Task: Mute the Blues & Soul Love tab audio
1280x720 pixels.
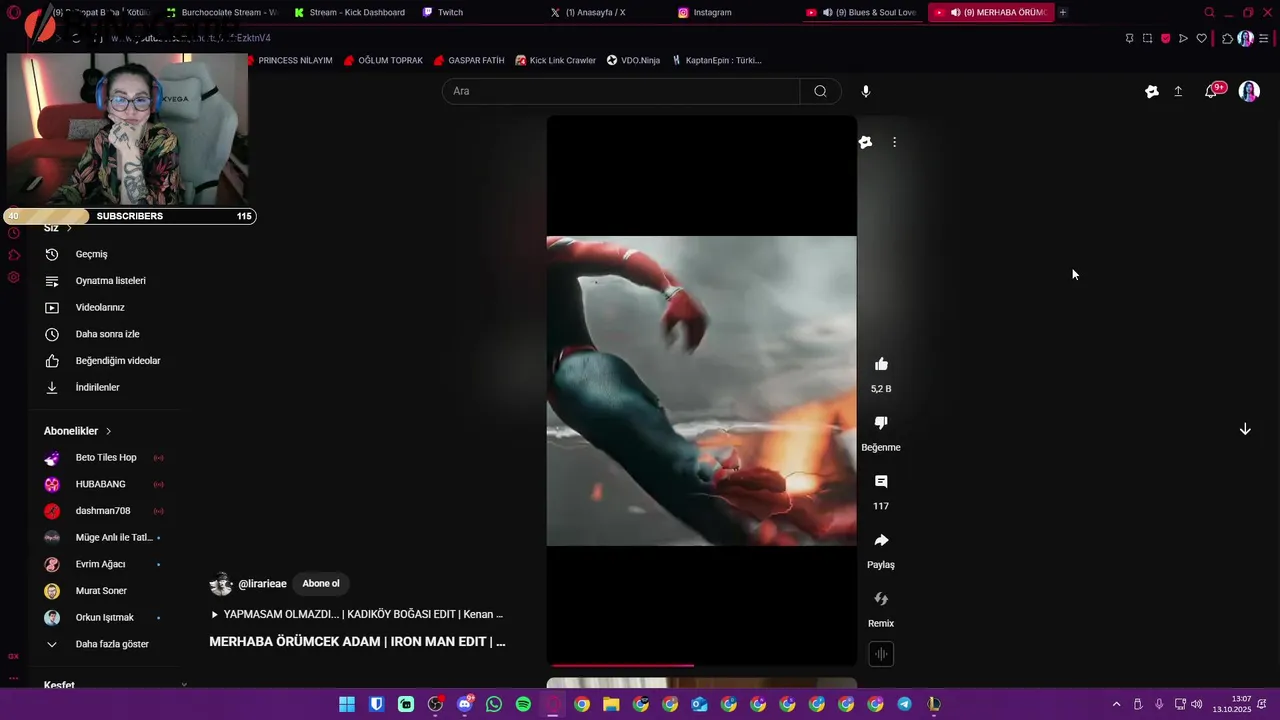Action: [x=827, y=13]
